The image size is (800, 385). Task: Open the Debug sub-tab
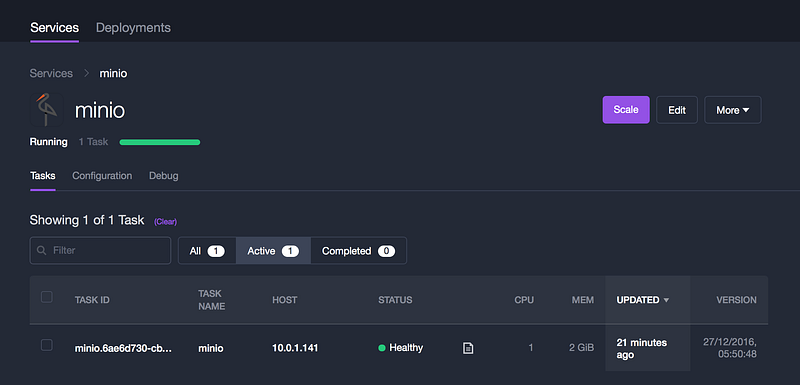164,176
